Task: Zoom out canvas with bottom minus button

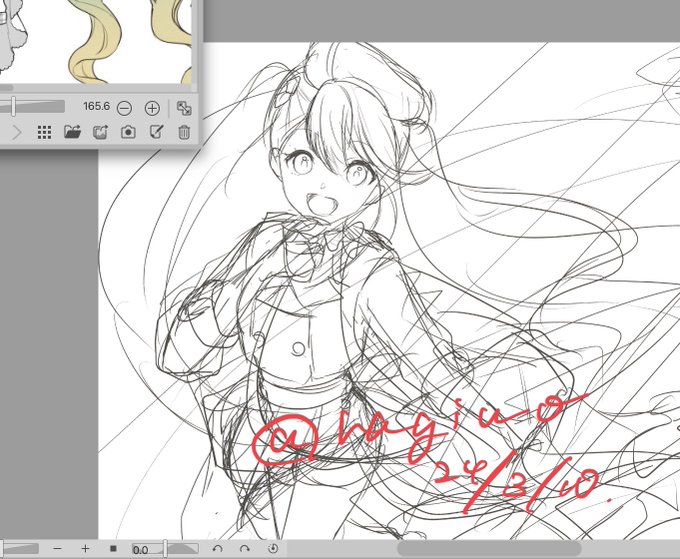Action: pyautogui.click(x=57, y=549)
